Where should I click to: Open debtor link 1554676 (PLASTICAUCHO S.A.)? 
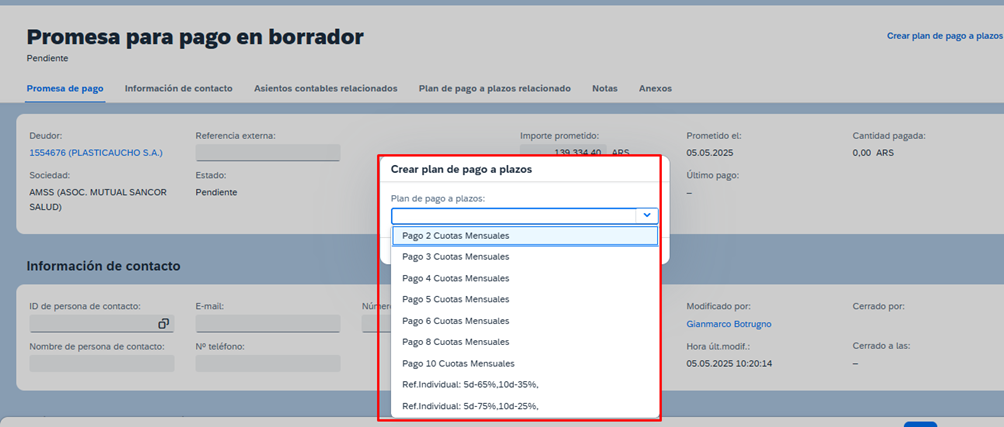click(x=96, y=153)
